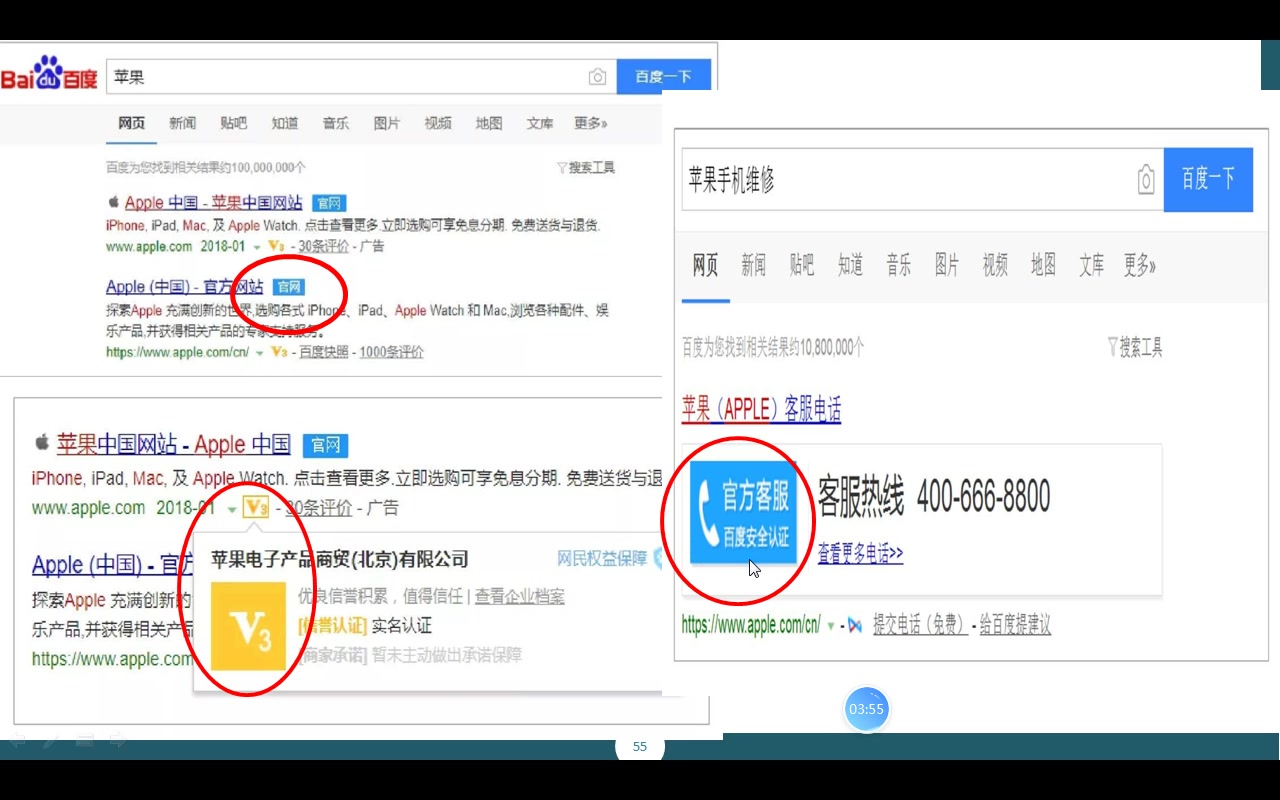Click the slideshow menu icon
This screenshot has width=1280, height=800.
[x=85, y=741]
